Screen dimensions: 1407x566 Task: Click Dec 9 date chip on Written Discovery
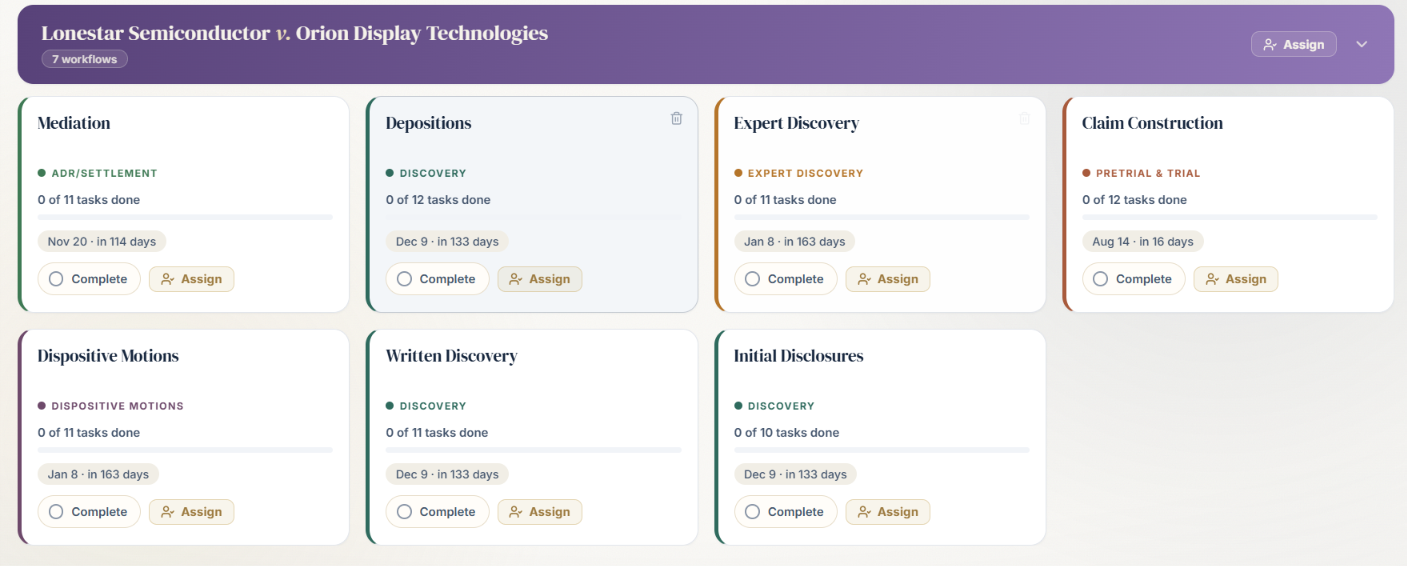pyautogui.click(x=447, y=474)
